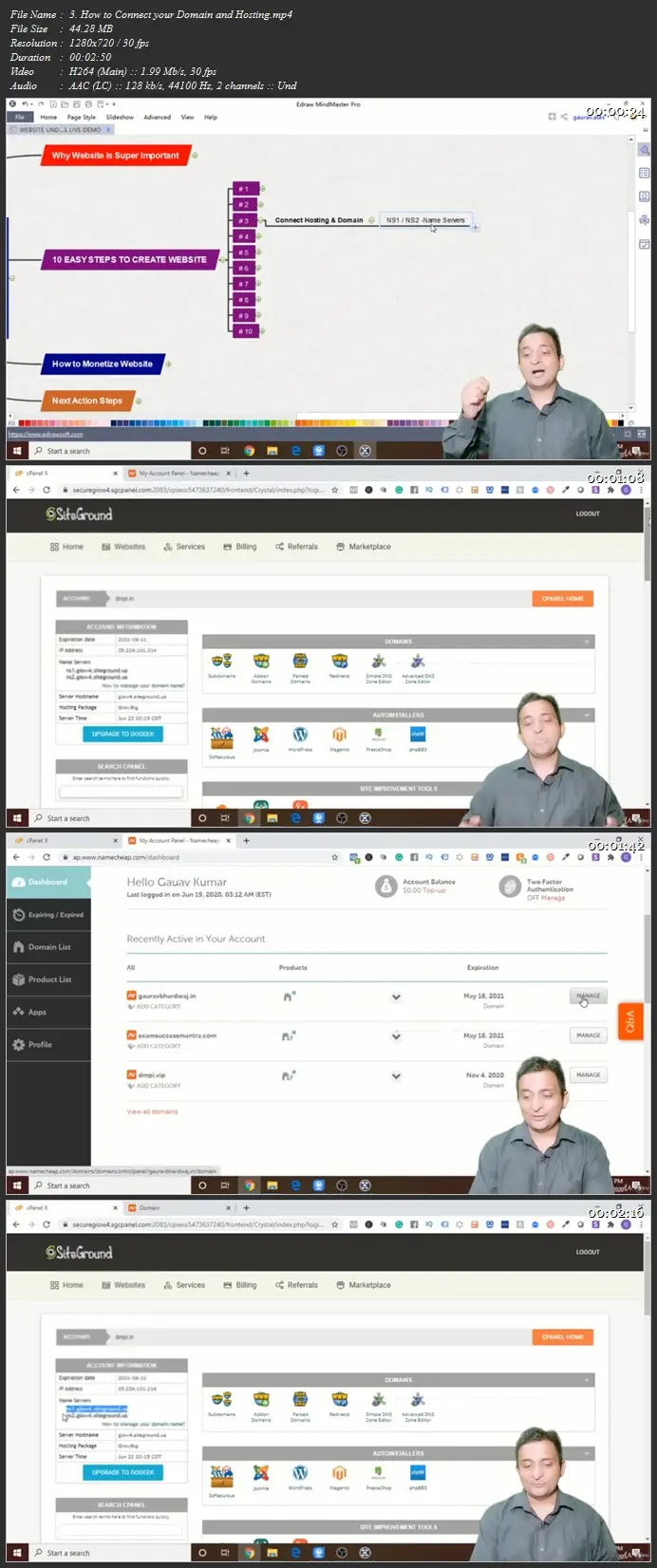The height and width of the screenshot is (1568, 657).
Task: Open File Explorer from taskbar below MindMaster
Action: [x=272, y=451]
